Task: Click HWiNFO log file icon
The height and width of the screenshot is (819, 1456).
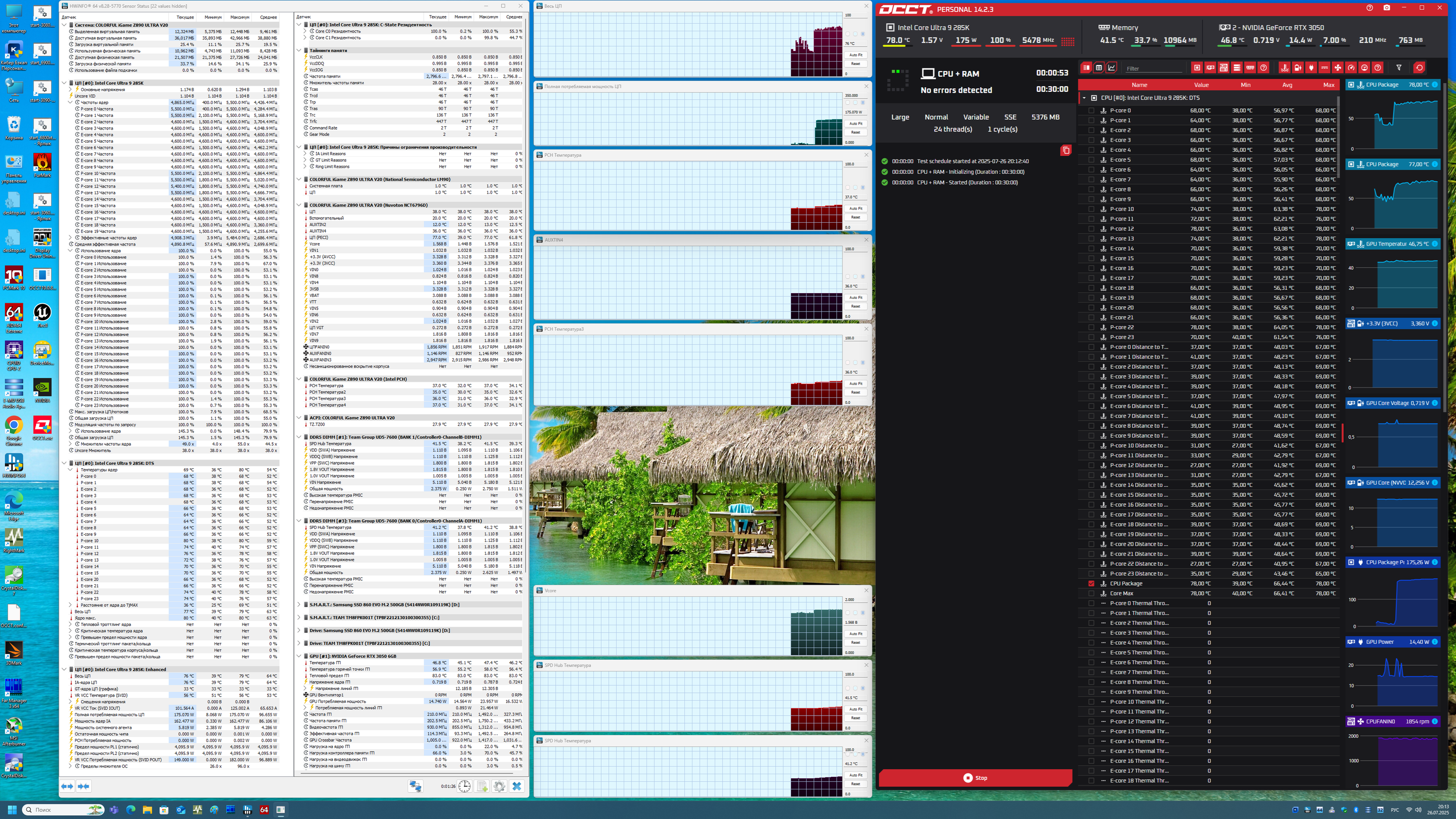Action: pyautogui.click(x=482, y=786)
